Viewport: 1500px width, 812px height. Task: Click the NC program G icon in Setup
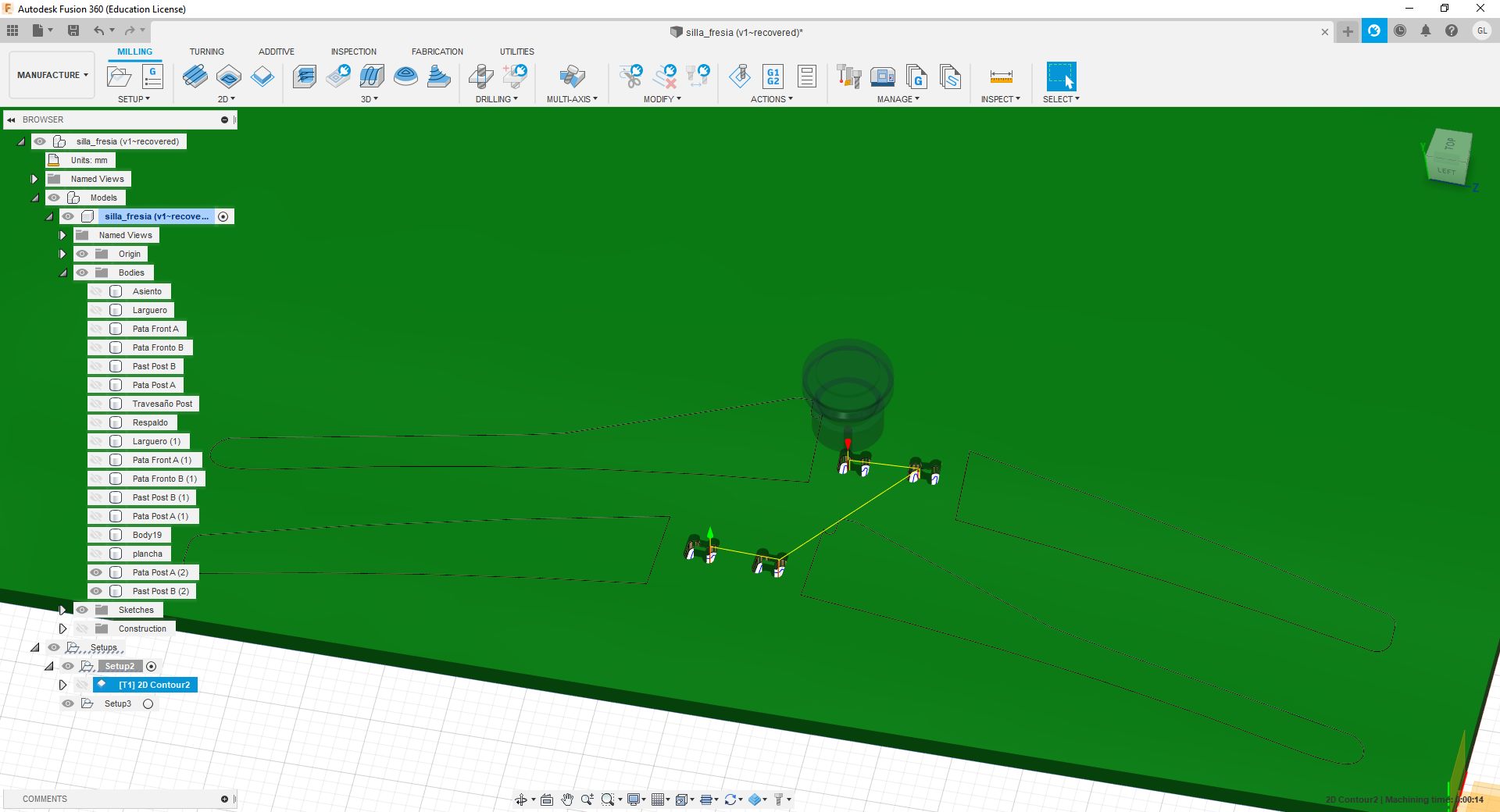click(152, 77)
